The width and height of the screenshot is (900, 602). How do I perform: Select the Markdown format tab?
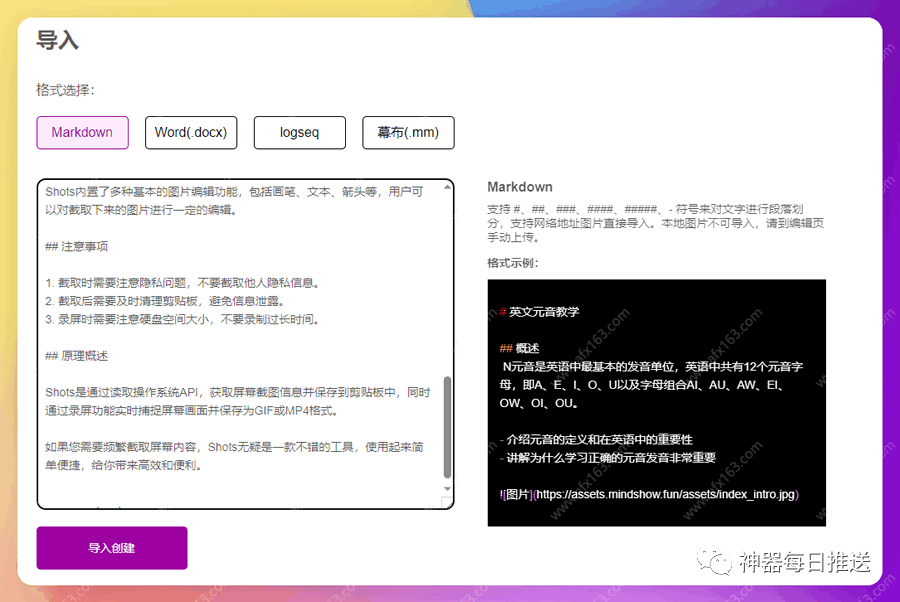point(82,132)
